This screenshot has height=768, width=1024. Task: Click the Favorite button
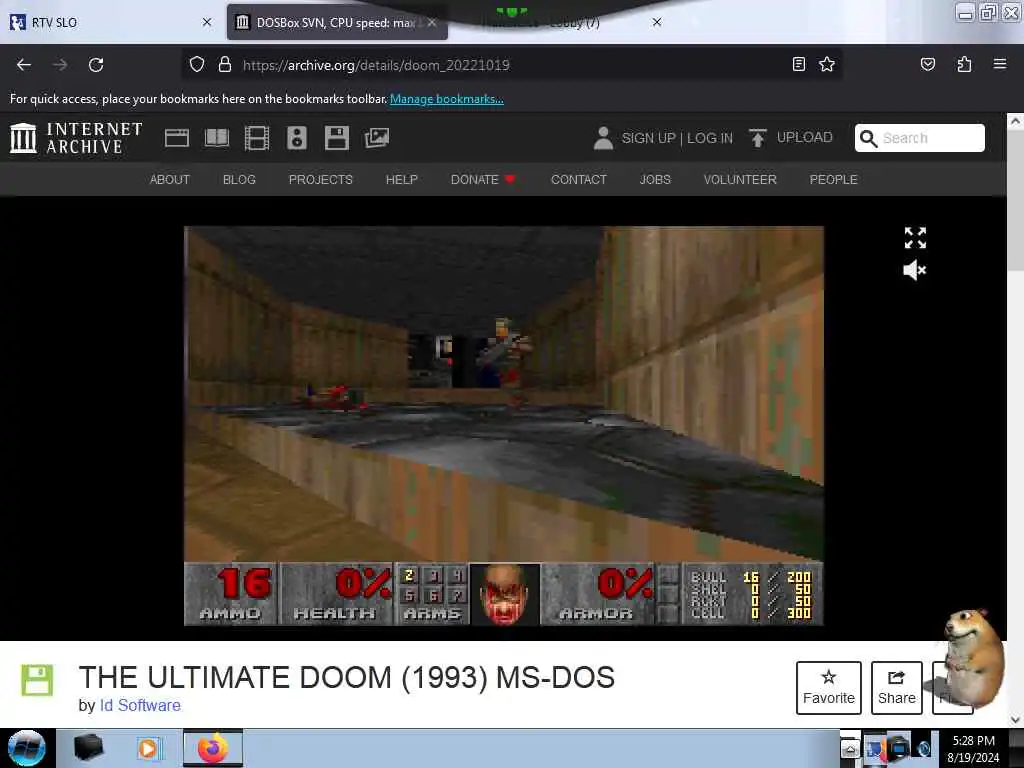829,688
